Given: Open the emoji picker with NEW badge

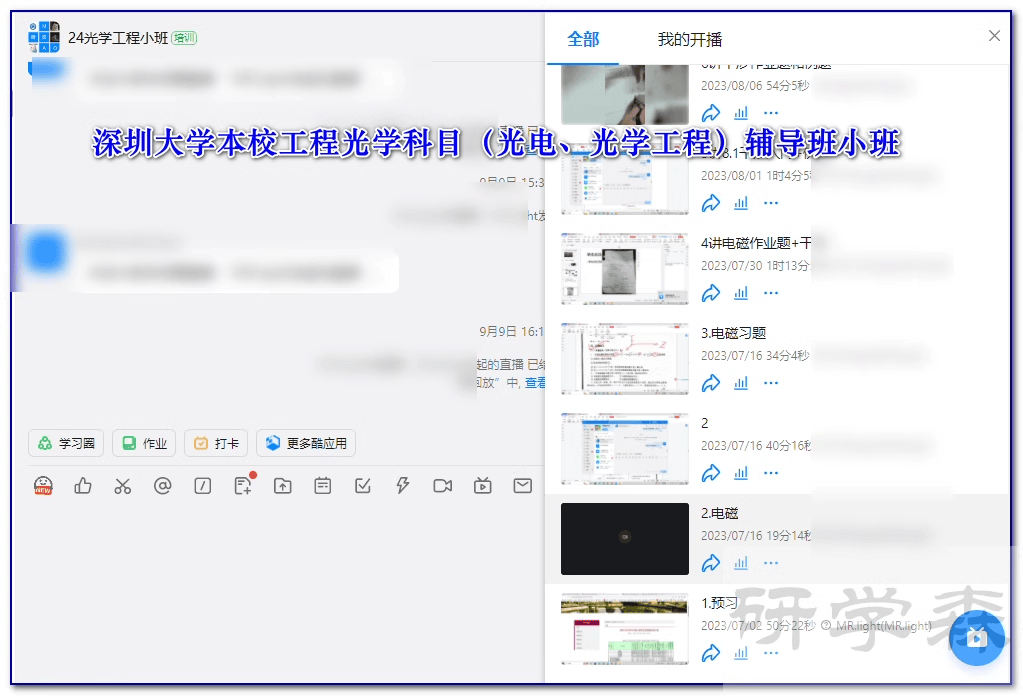Looking at the screenshot, I should point(43,486).
